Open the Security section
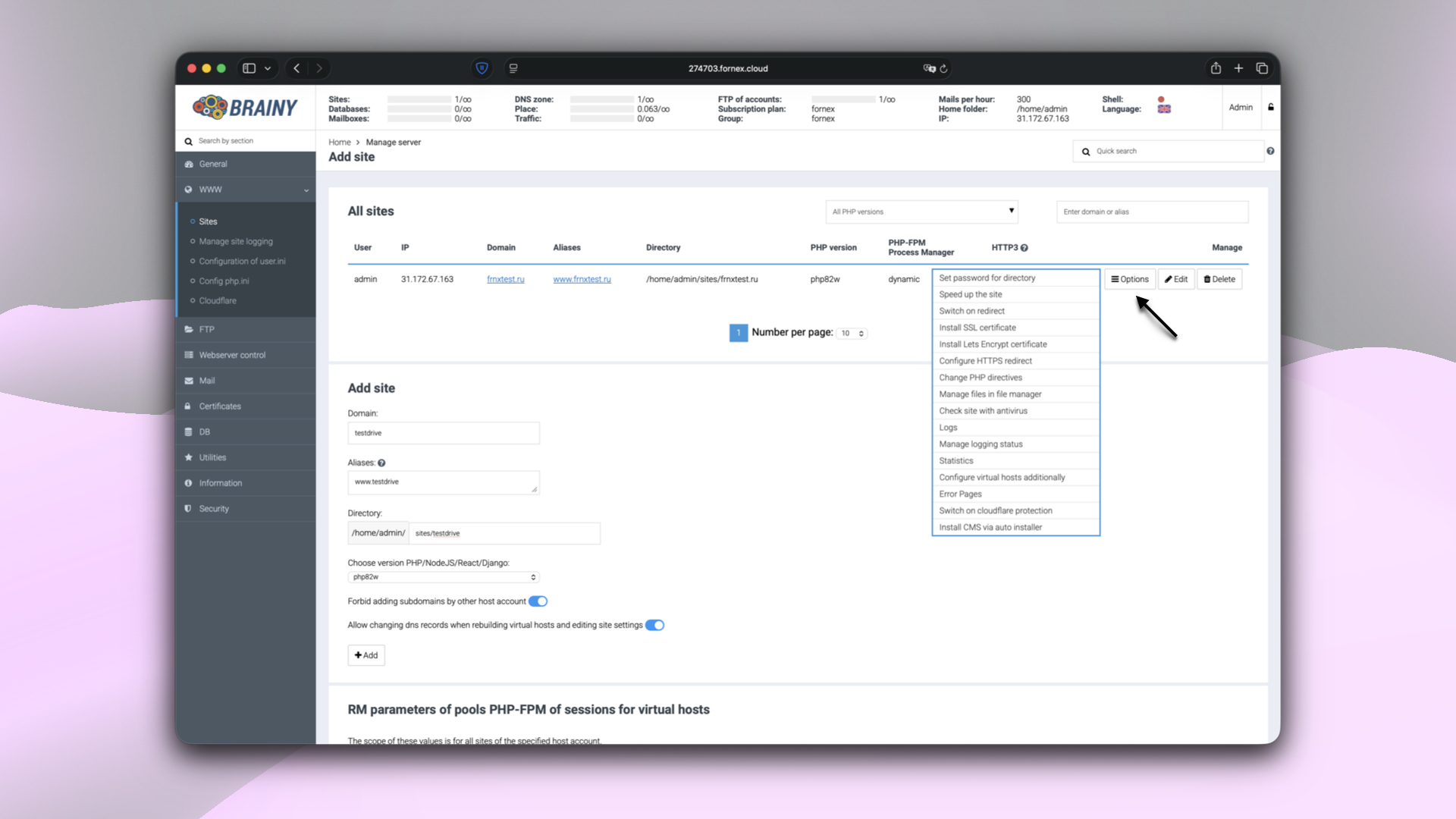The image size is (1456, 819). 214,508
